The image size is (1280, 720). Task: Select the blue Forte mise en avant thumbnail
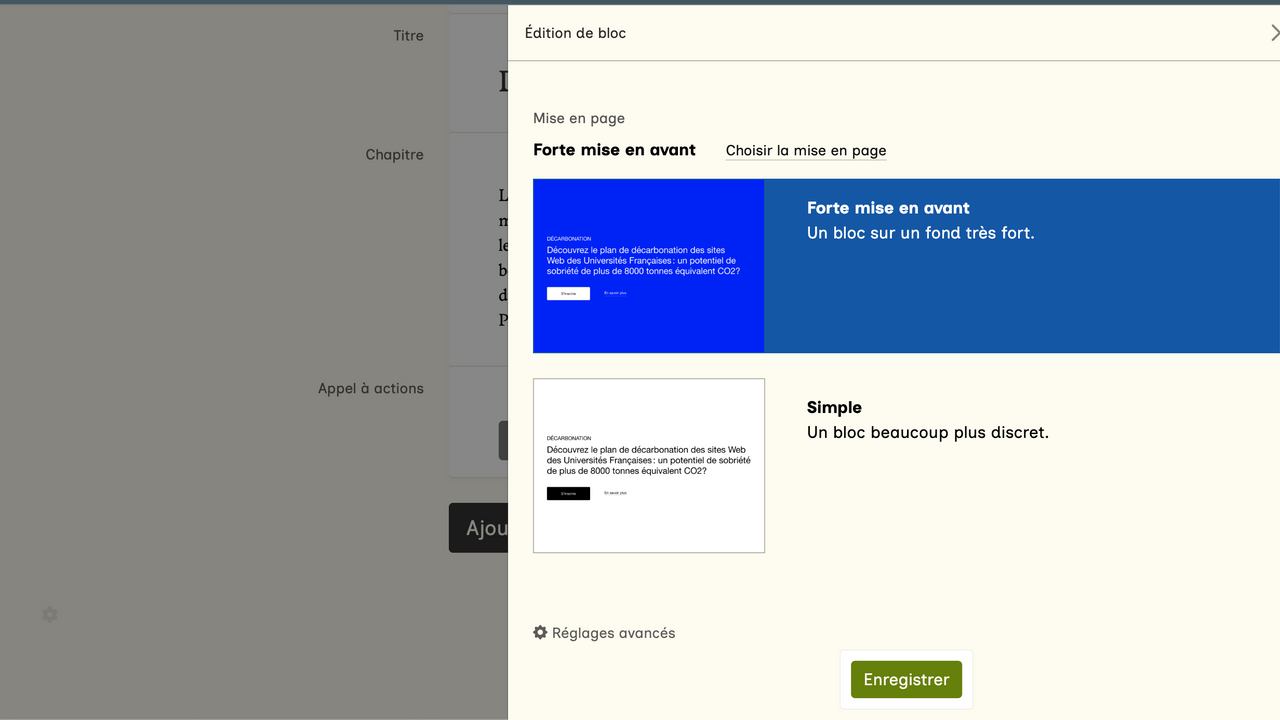[x=648, y=266]
